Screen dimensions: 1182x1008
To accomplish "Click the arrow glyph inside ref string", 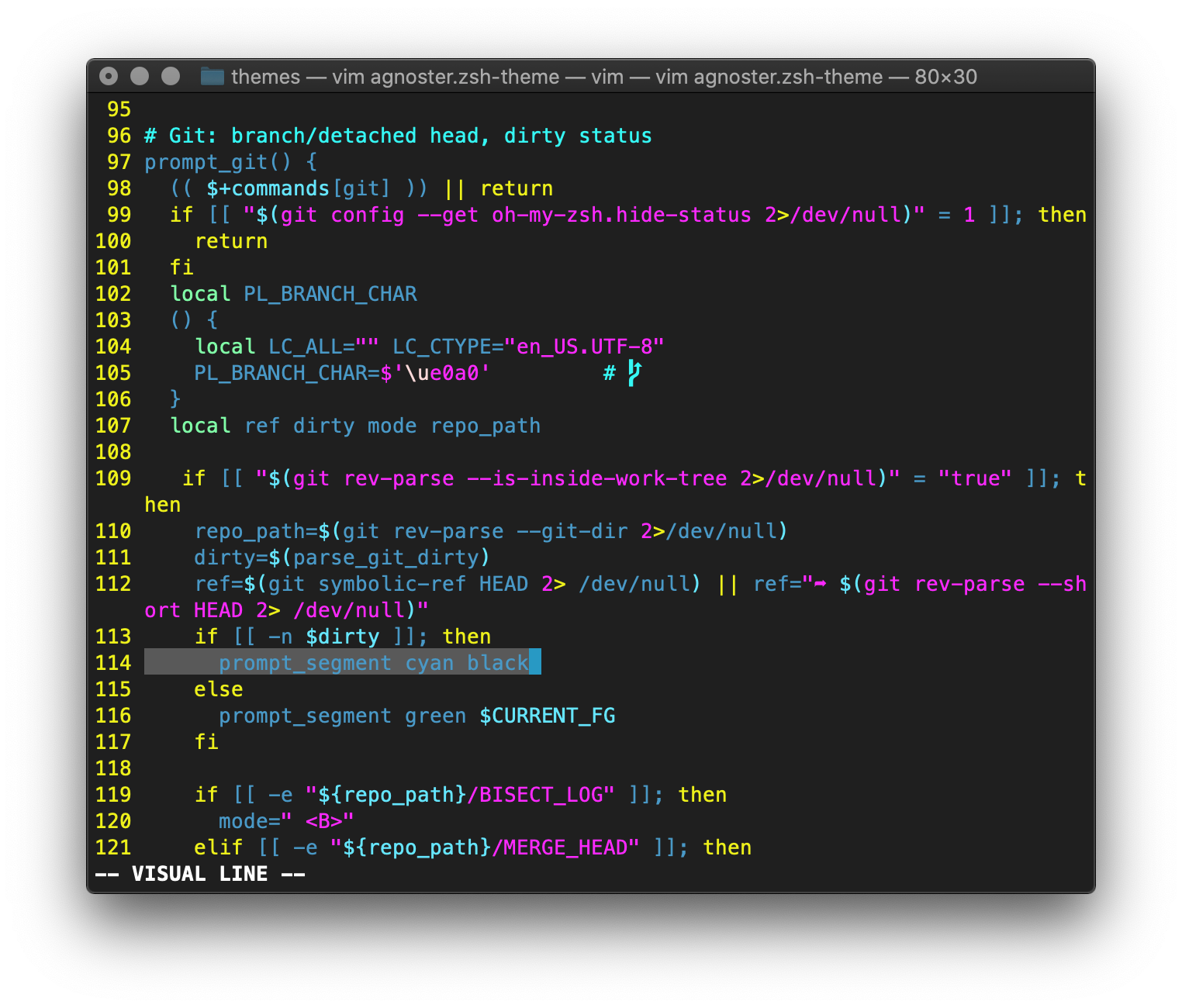I will [820, 584].
